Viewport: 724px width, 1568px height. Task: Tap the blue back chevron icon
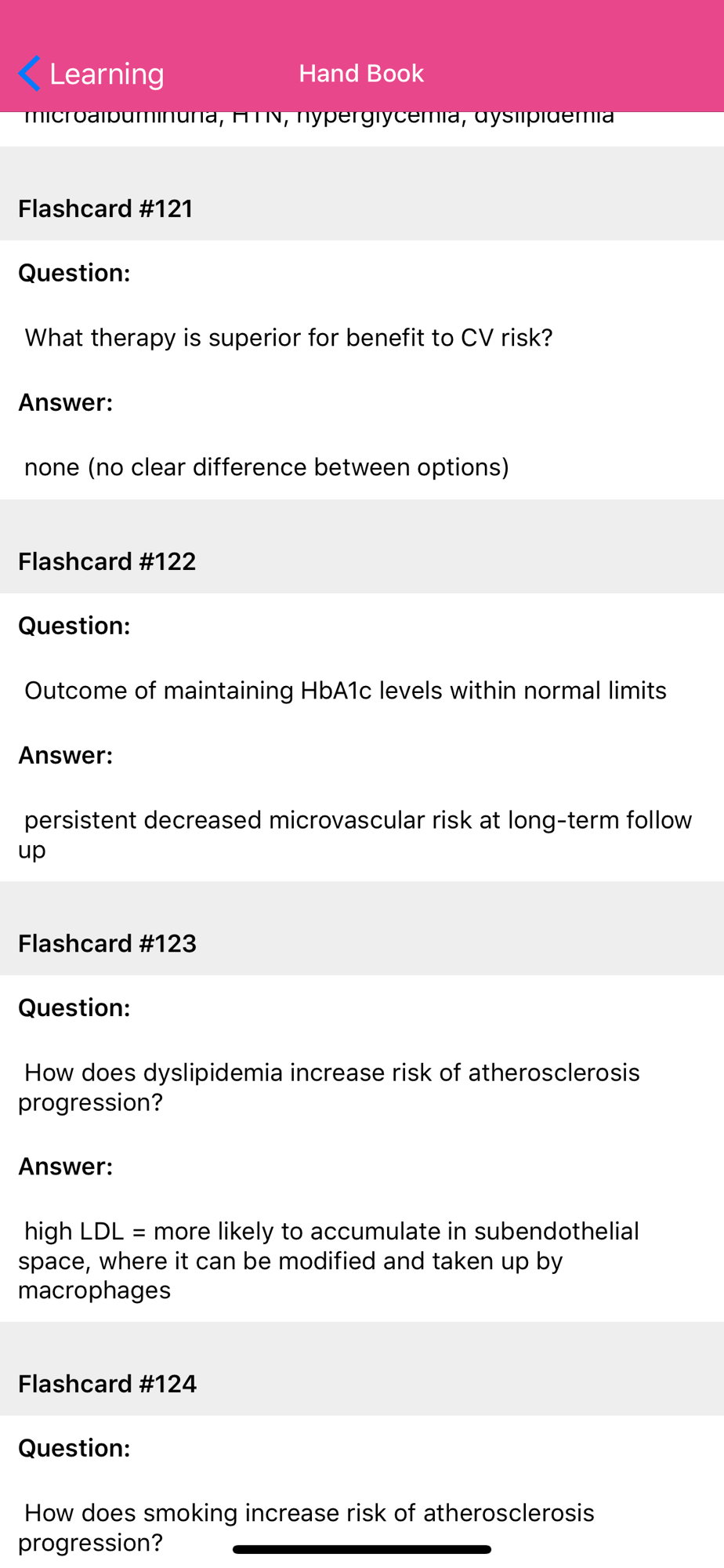pyautogui.click(x=30, y=74)
